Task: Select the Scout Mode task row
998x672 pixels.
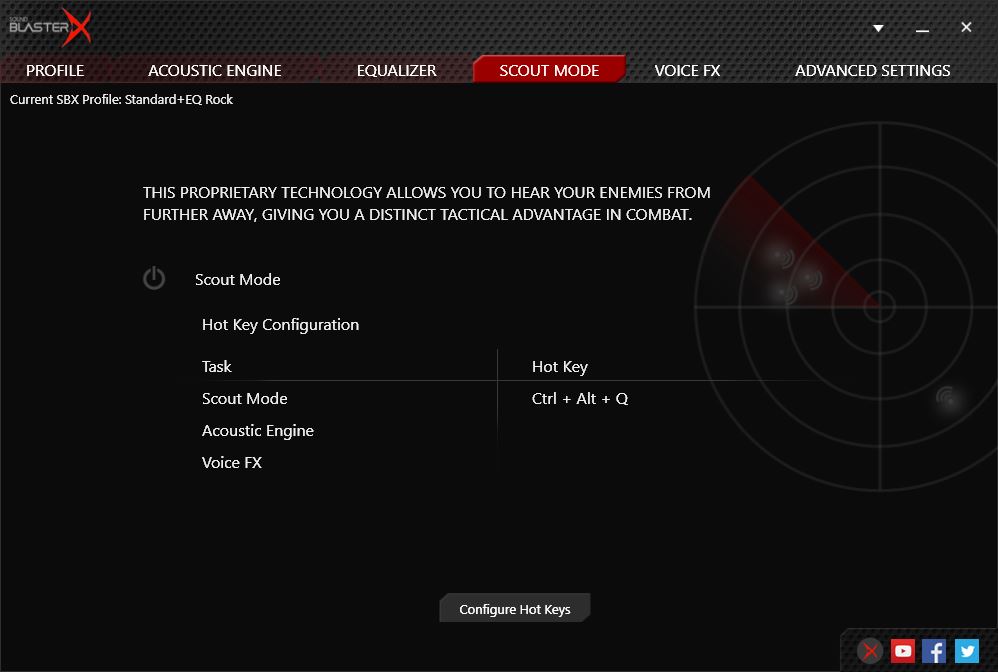Action: pos(245,399)
